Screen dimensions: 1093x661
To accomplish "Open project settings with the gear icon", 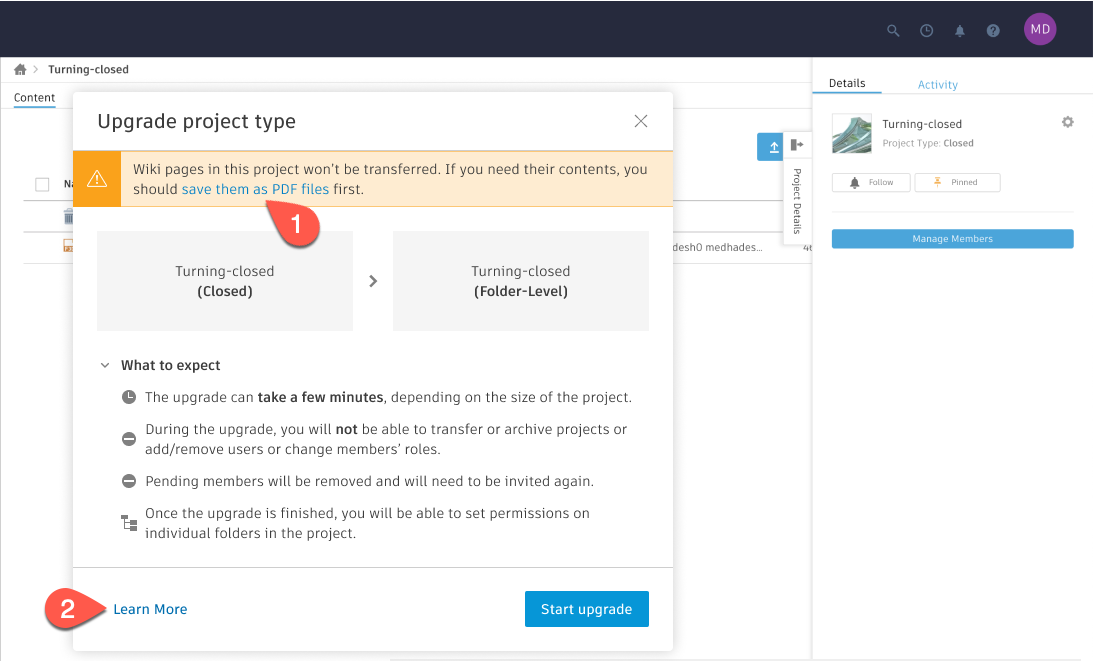I will pyautogui.click(x=1067, y=122).
